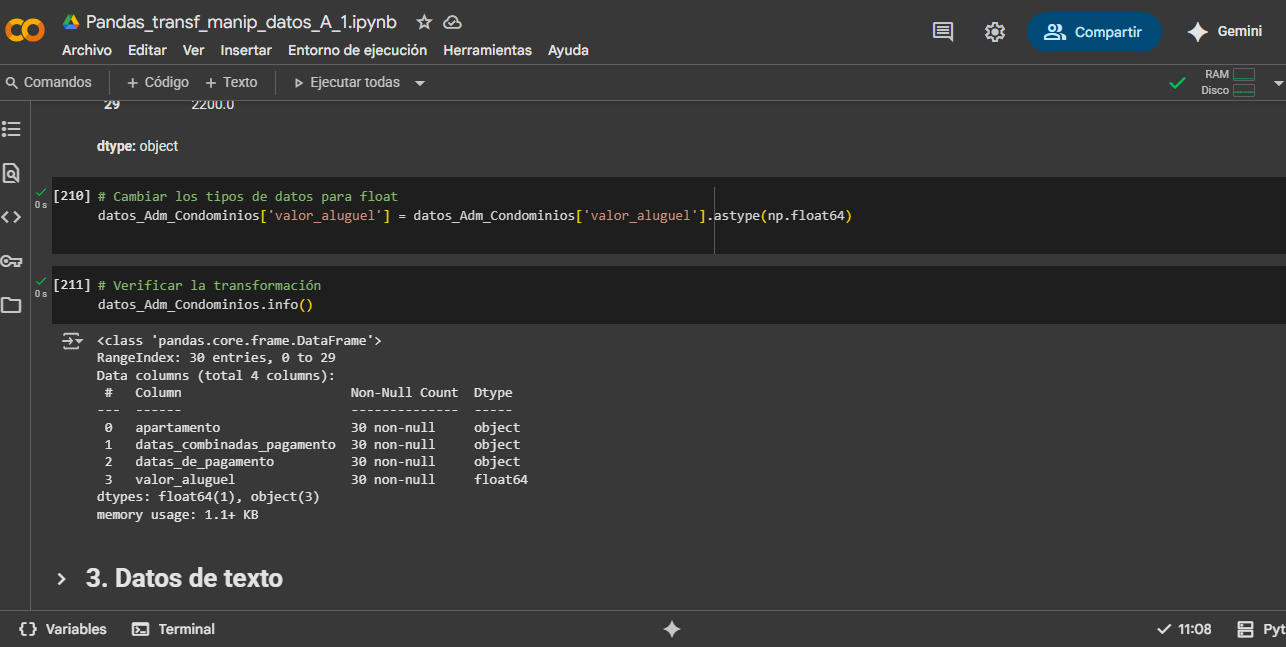Click 'memory usage: 1.1+ KB' output line
Viewport: 1286px width, 647px height.
click(177, 514)
